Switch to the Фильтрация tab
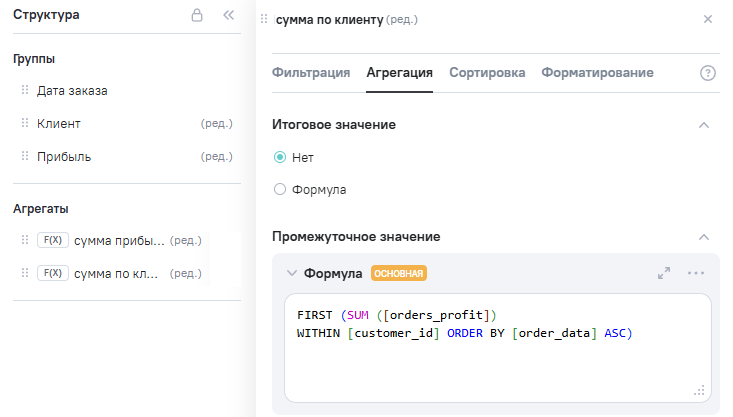 pos(310,73)
